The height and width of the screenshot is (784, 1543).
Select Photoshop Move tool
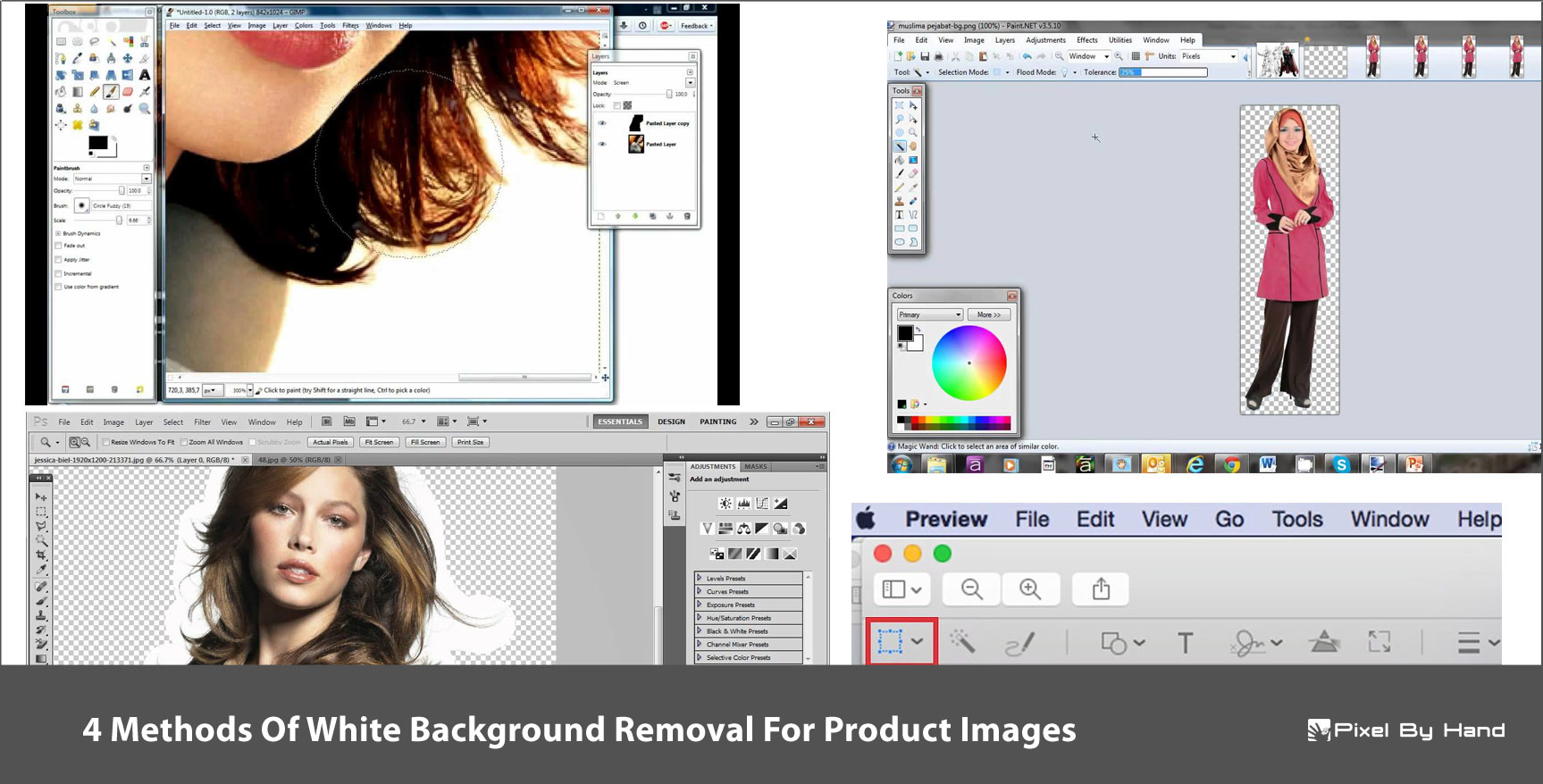coord(41,497)
